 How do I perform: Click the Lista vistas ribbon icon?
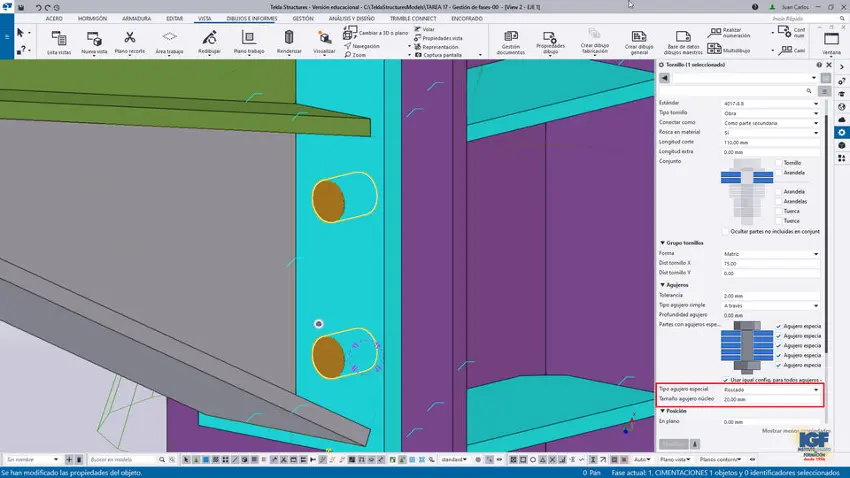coord(59,40)
